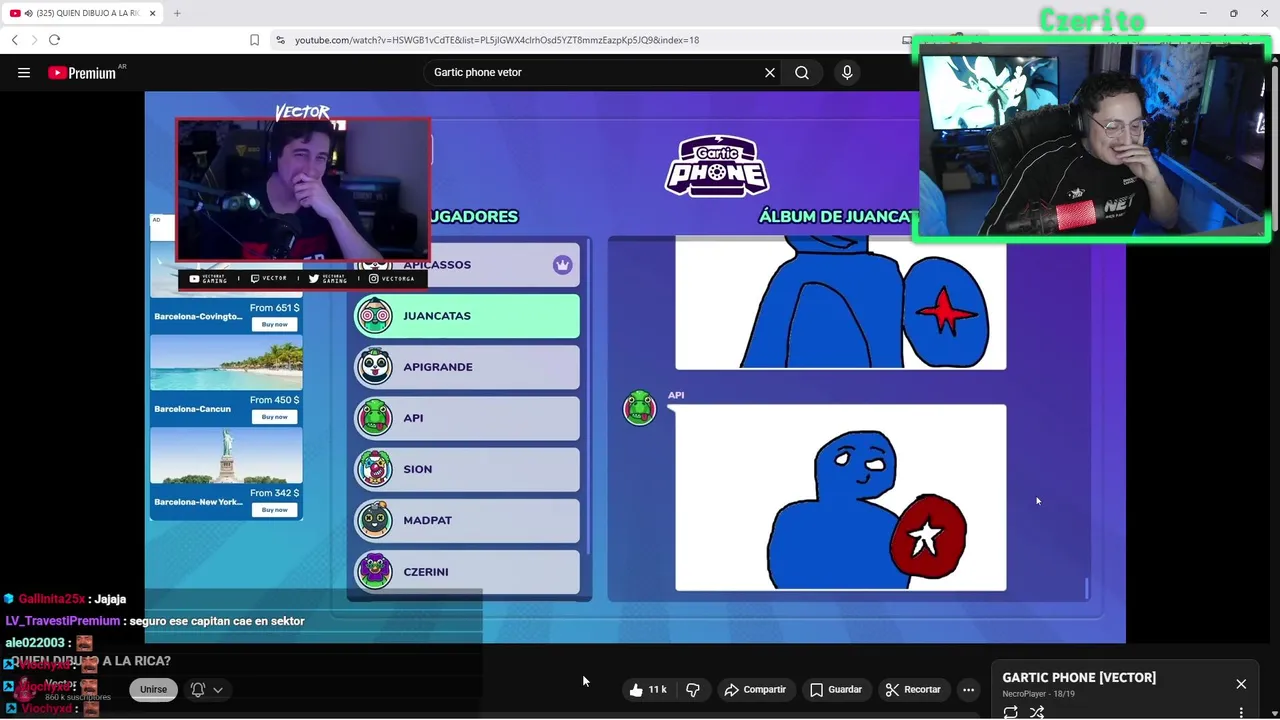Share the video using Compartir
Viewport: 1280px width, 720px height.
point(755,690)
